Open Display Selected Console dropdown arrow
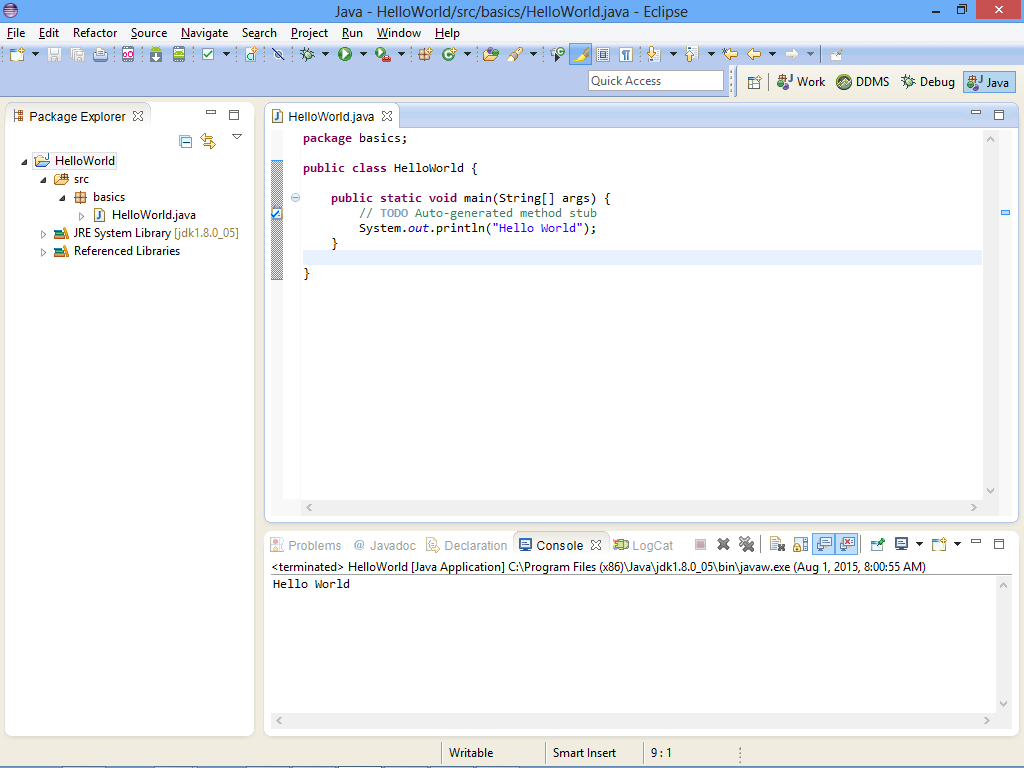The width and height of the screenshot is (1024, 768). (919, 544)
